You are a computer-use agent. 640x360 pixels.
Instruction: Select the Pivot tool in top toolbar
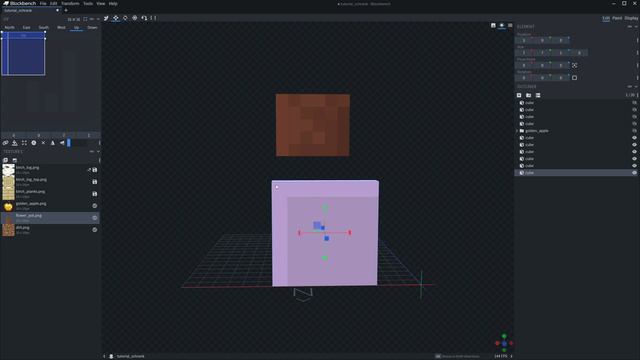point(135,18)
